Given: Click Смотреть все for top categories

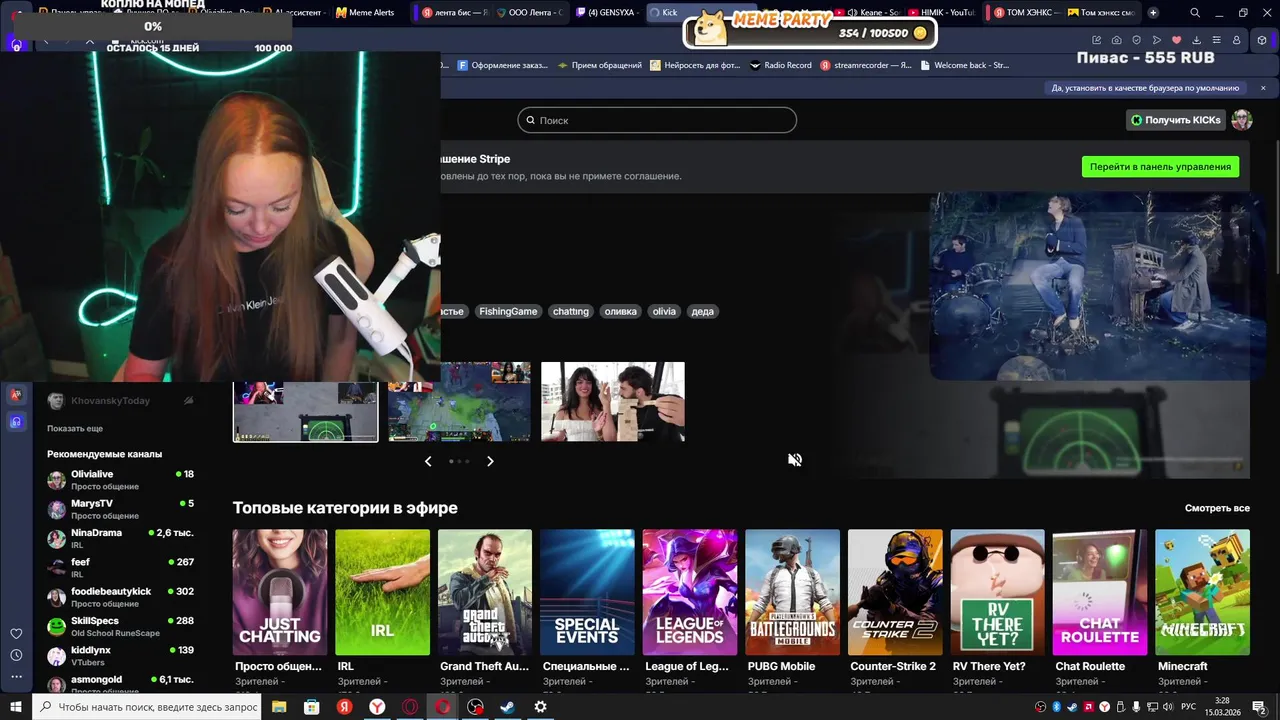Looking at the screenshot, I should click(x=1217, y=508).
